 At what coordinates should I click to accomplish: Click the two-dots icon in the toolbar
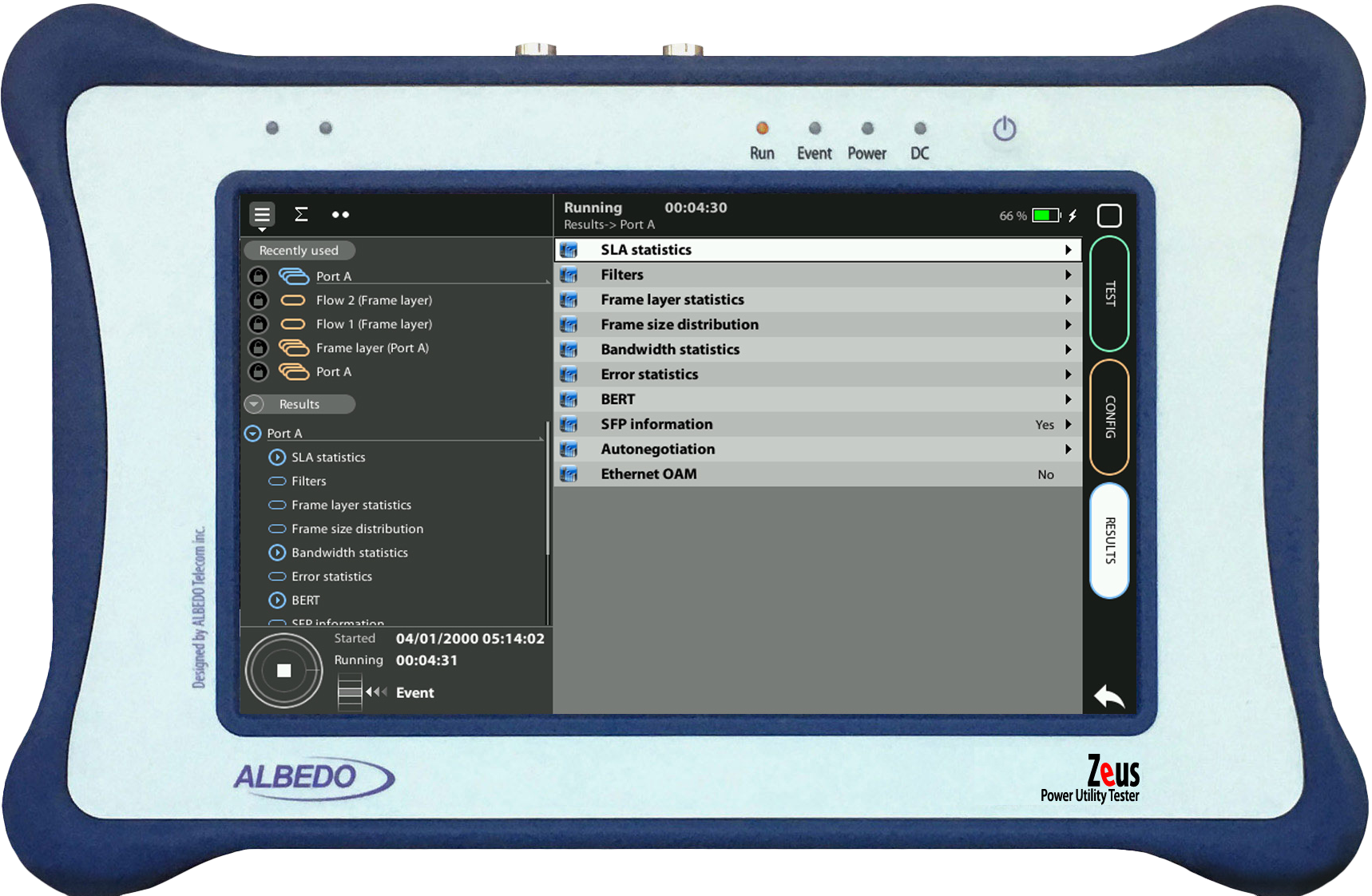(x=340, y=214)
